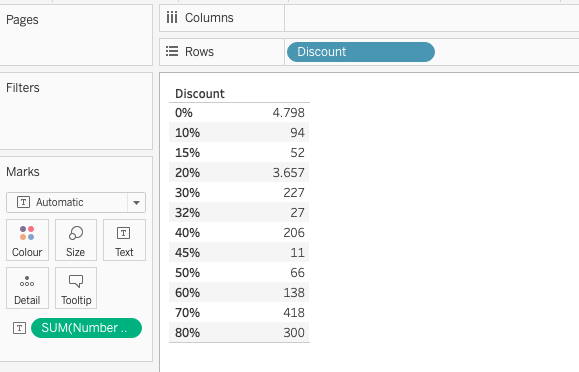
Task: Click the value 27 in 32% row
Action: 297,212
